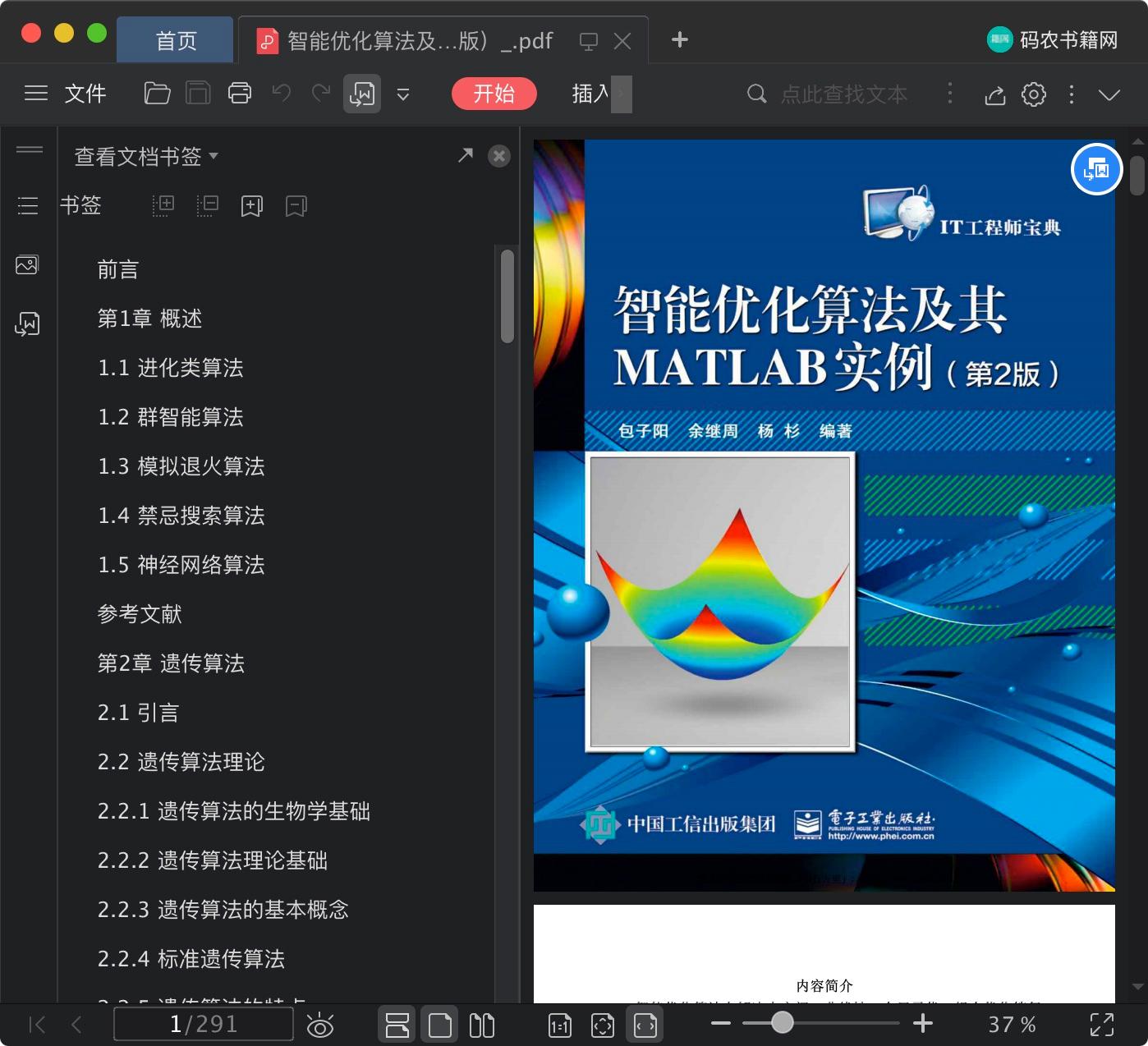Click the share export icon
Viewport: 1148px width, 1046px height.
click(994, 95)
